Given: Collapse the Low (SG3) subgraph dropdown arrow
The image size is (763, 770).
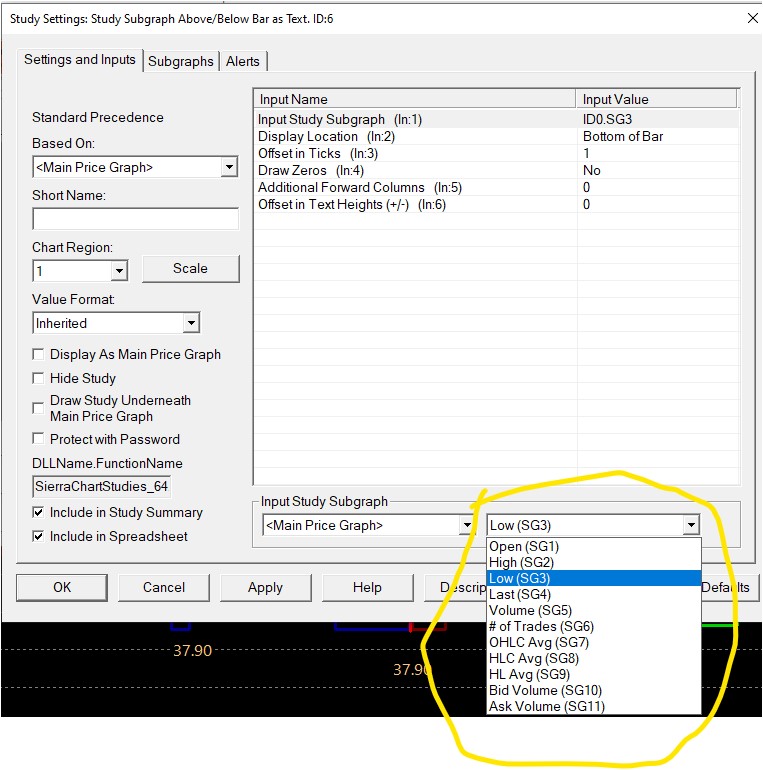Looking at the screenshot, I should [x=691, y=525].
